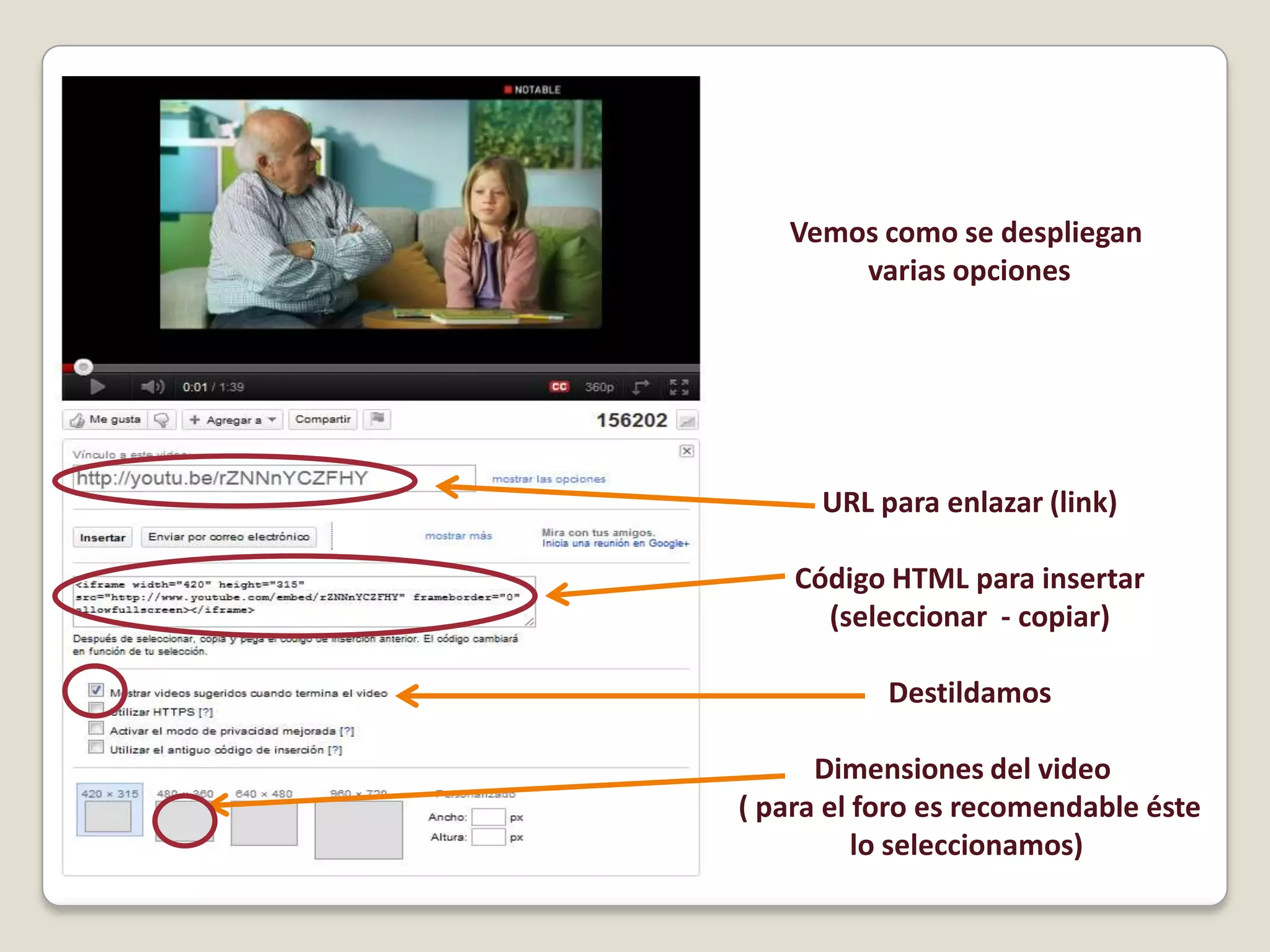
Task: Click mostrar las opciones link
Action: coord(549,479)
